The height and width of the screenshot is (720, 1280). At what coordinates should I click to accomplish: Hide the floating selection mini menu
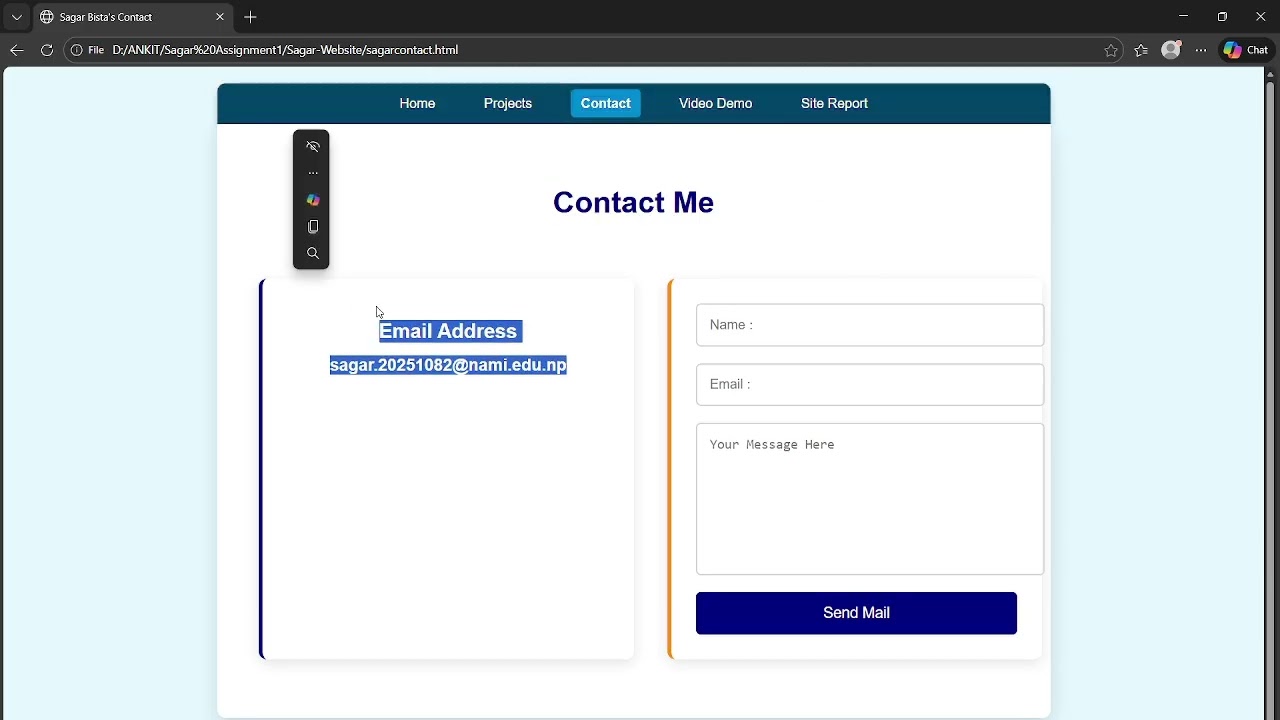[x=312, y=146]
